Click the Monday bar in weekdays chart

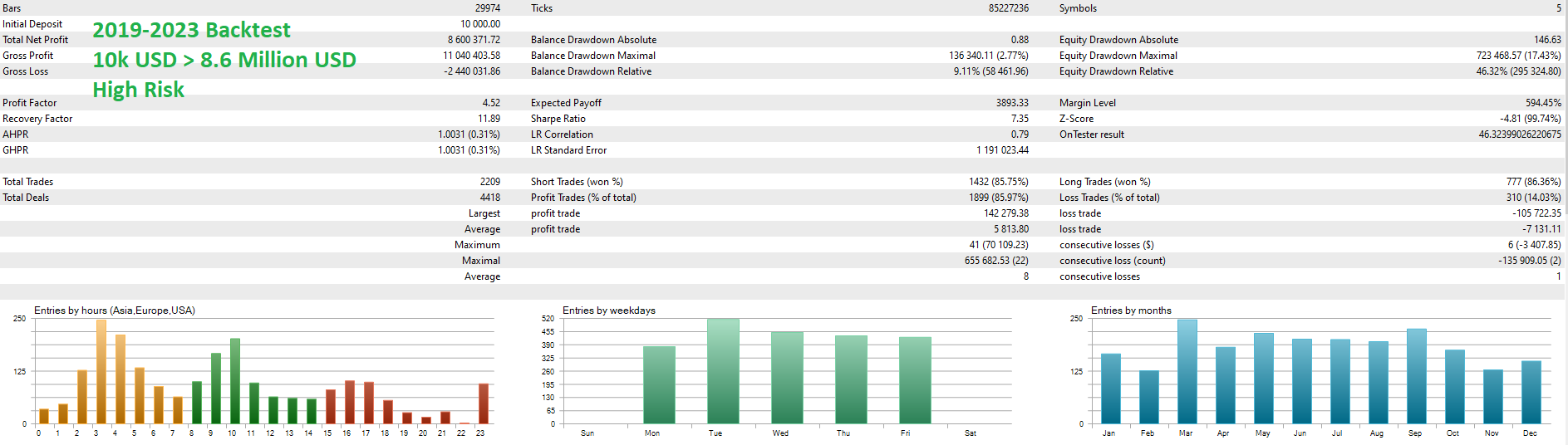coord(659,385)
